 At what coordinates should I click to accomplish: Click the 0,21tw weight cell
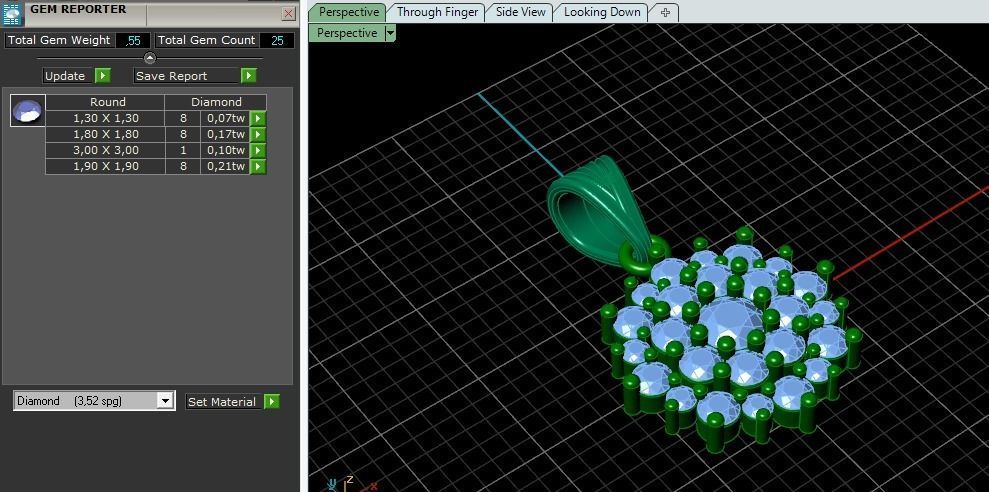pyautogui.click(x=226, y=167)
